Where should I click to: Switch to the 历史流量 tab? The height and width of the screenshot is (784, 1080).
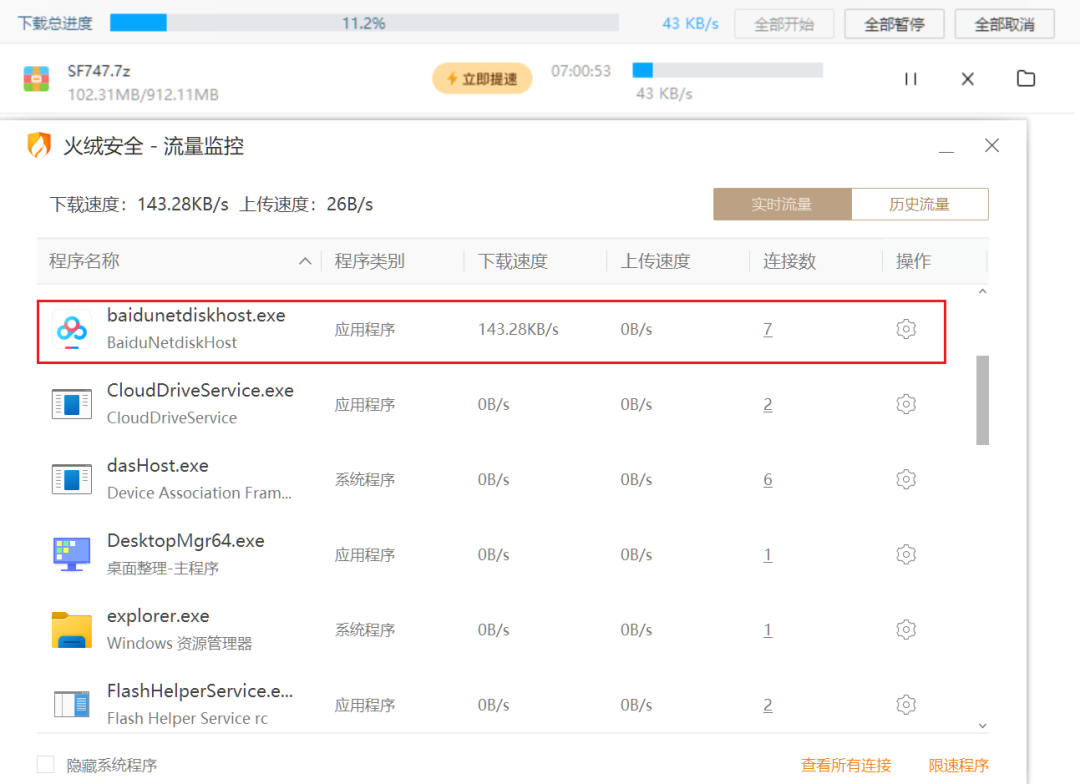pos(919,204)
